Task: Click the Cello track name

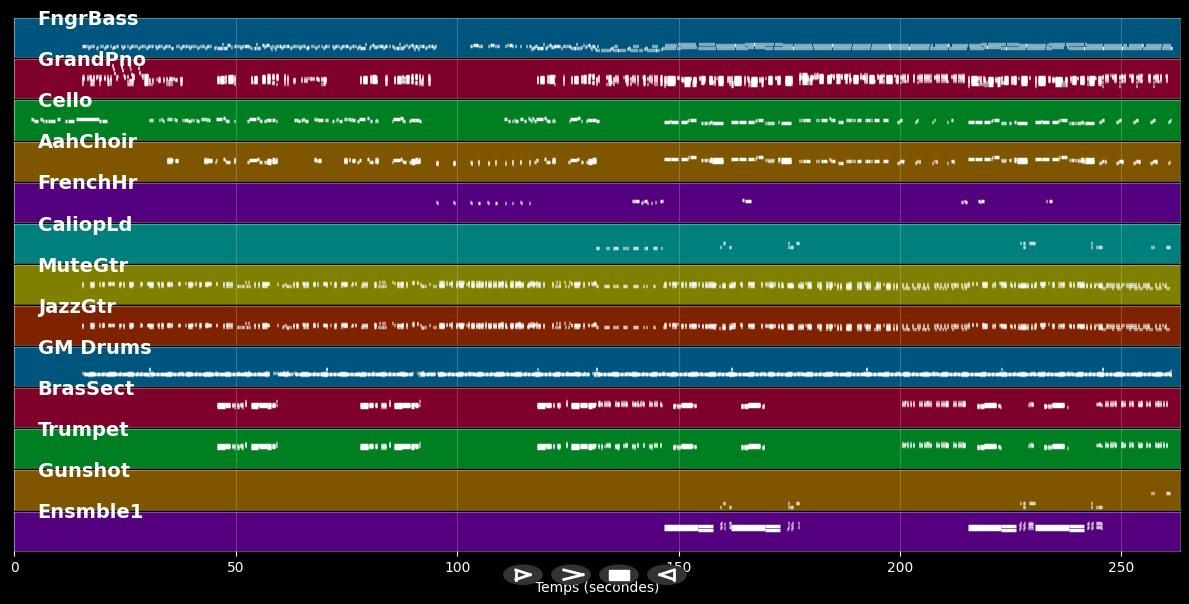Action: (x=63, y=100)
